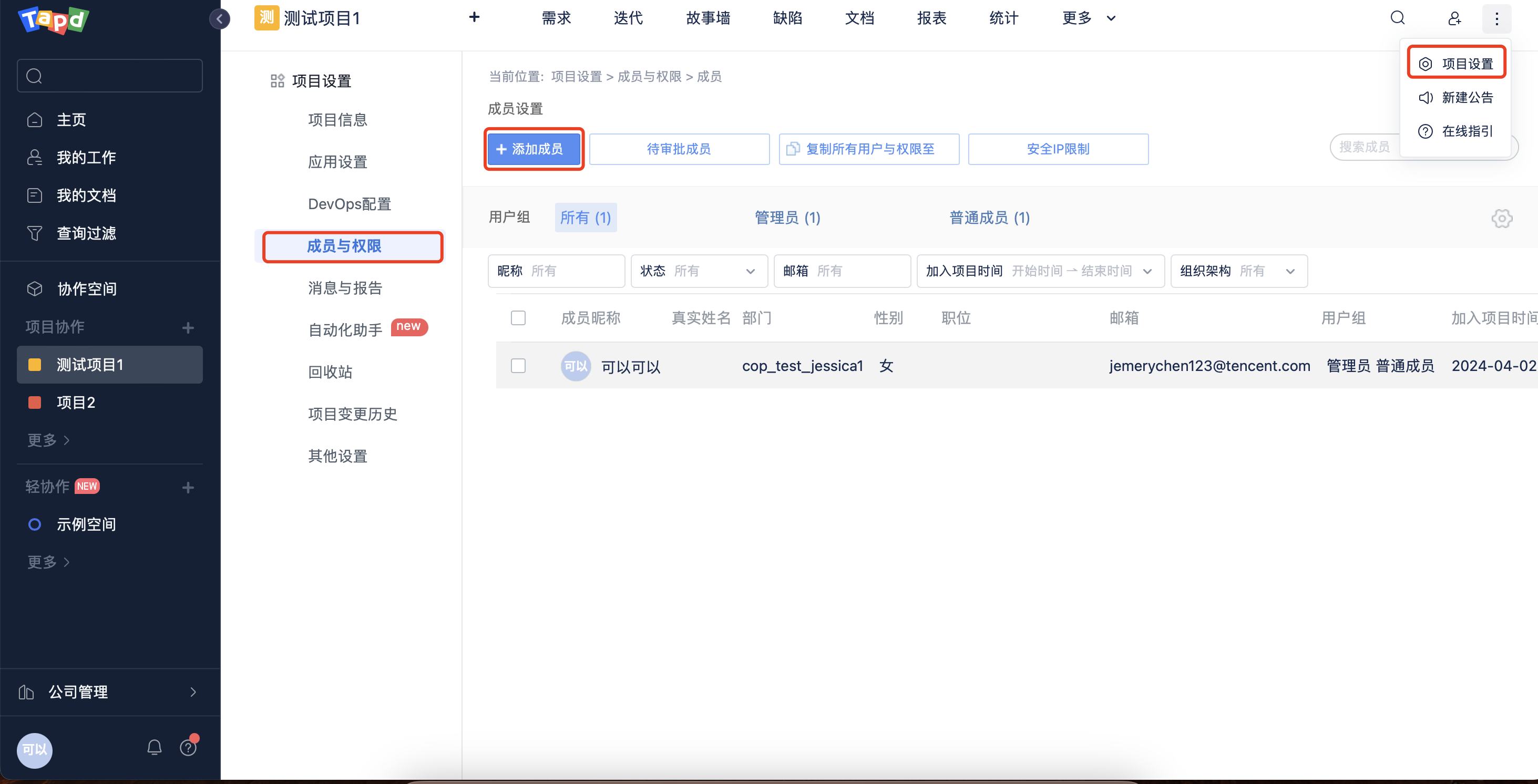Switch to 文档 tab
This screenshot has width=1538, height=784.
click(860, 18)
